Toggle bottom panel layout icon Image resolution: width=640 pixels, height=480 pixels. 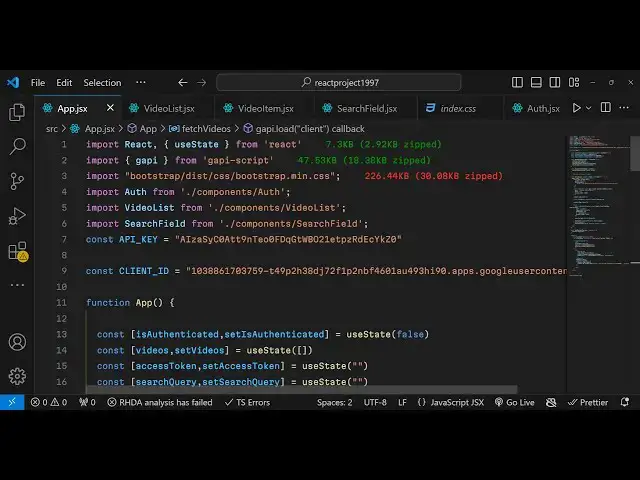pyautogui.click(x=536, y=82)
